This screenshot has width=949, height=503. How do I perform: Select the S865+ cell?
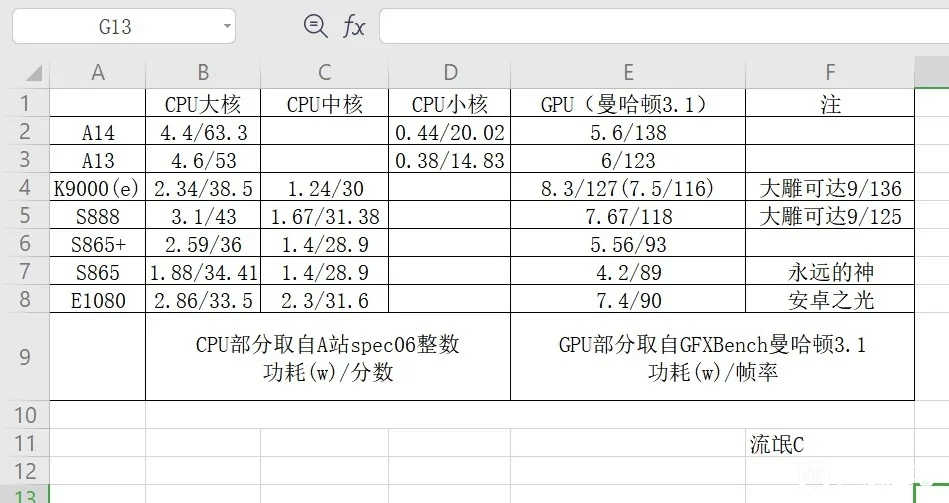[97, 243]
